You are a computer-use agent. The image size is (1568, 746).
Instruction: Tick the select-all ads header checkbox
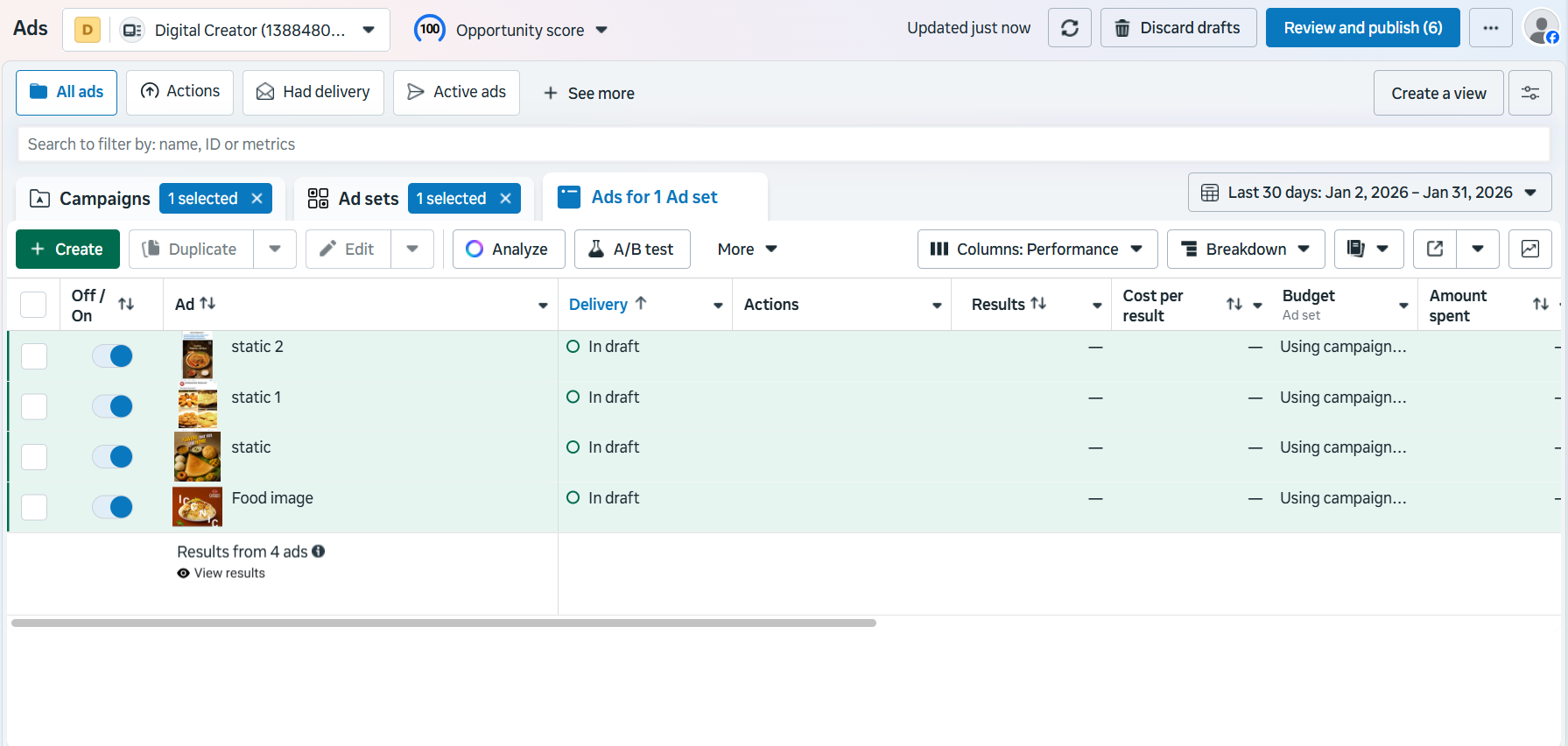(x=33, y=305)
